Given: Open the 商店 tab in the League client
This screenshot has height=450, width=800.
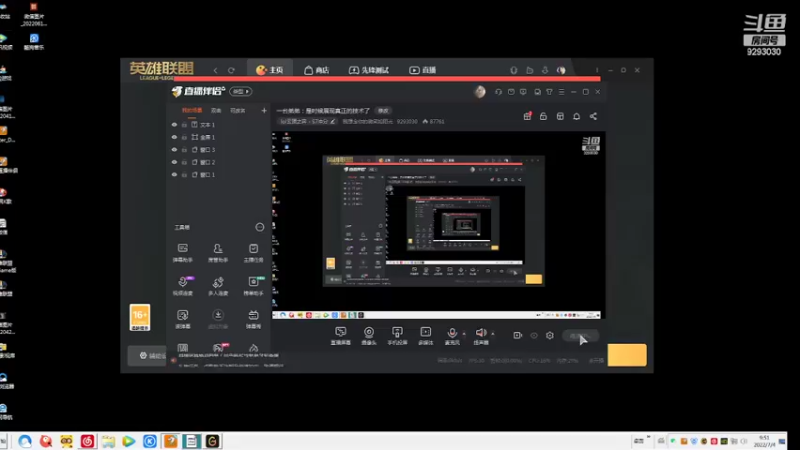Looking at the screenshot, I should tap(316, 70).
